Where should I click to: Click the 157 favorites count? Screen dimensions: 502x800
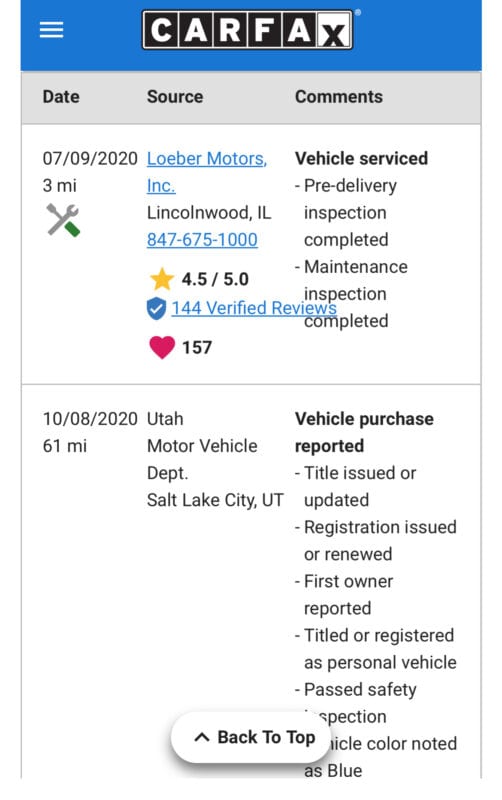pyautogui.click(x=197, y=347)
